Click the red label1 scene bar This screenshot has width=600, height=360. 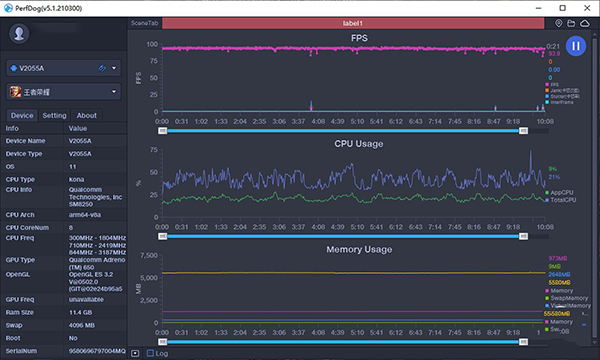(x=353, y=23)
